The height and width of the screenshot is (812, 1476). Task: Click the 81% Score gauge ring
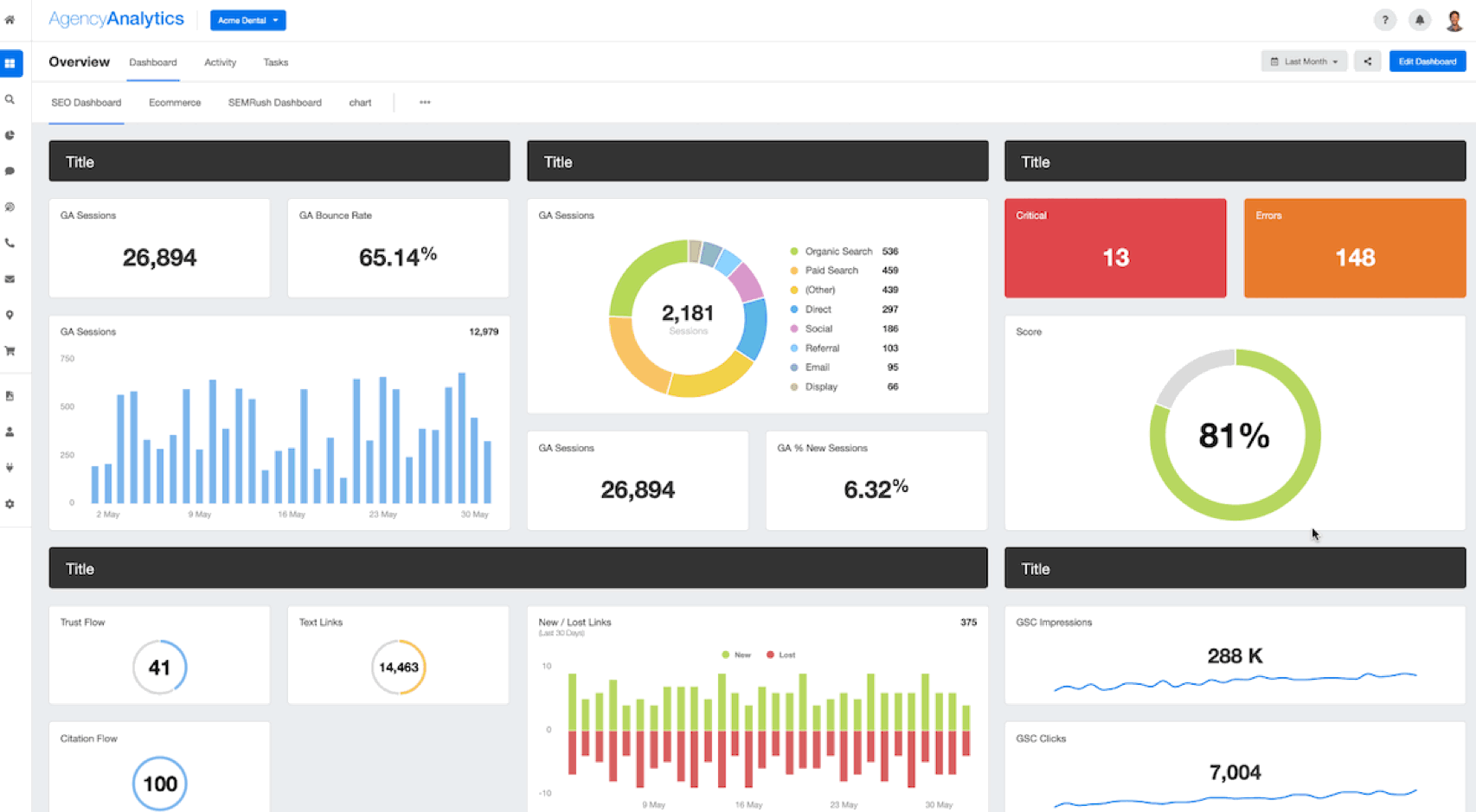point(1235,435)
